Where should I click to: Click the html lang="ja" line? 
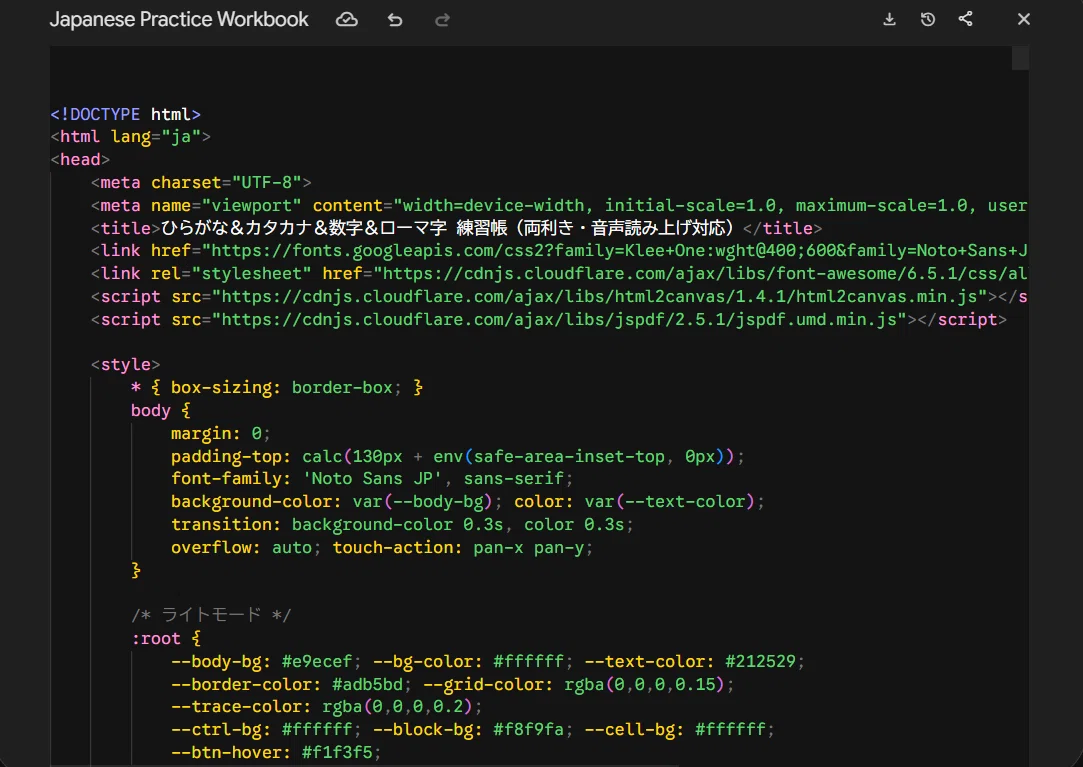point(131,137)
